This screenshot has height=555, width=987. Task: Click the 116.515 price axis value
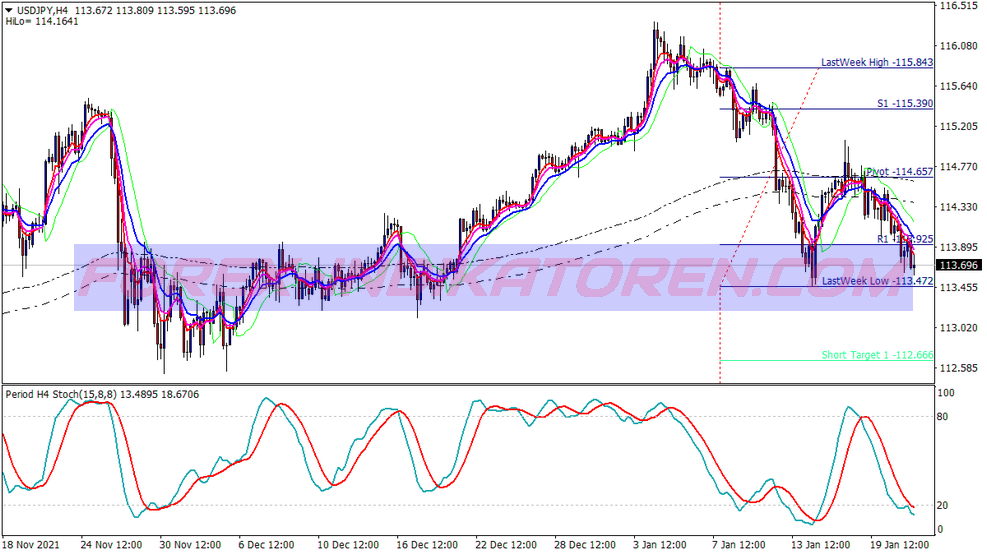959,6
